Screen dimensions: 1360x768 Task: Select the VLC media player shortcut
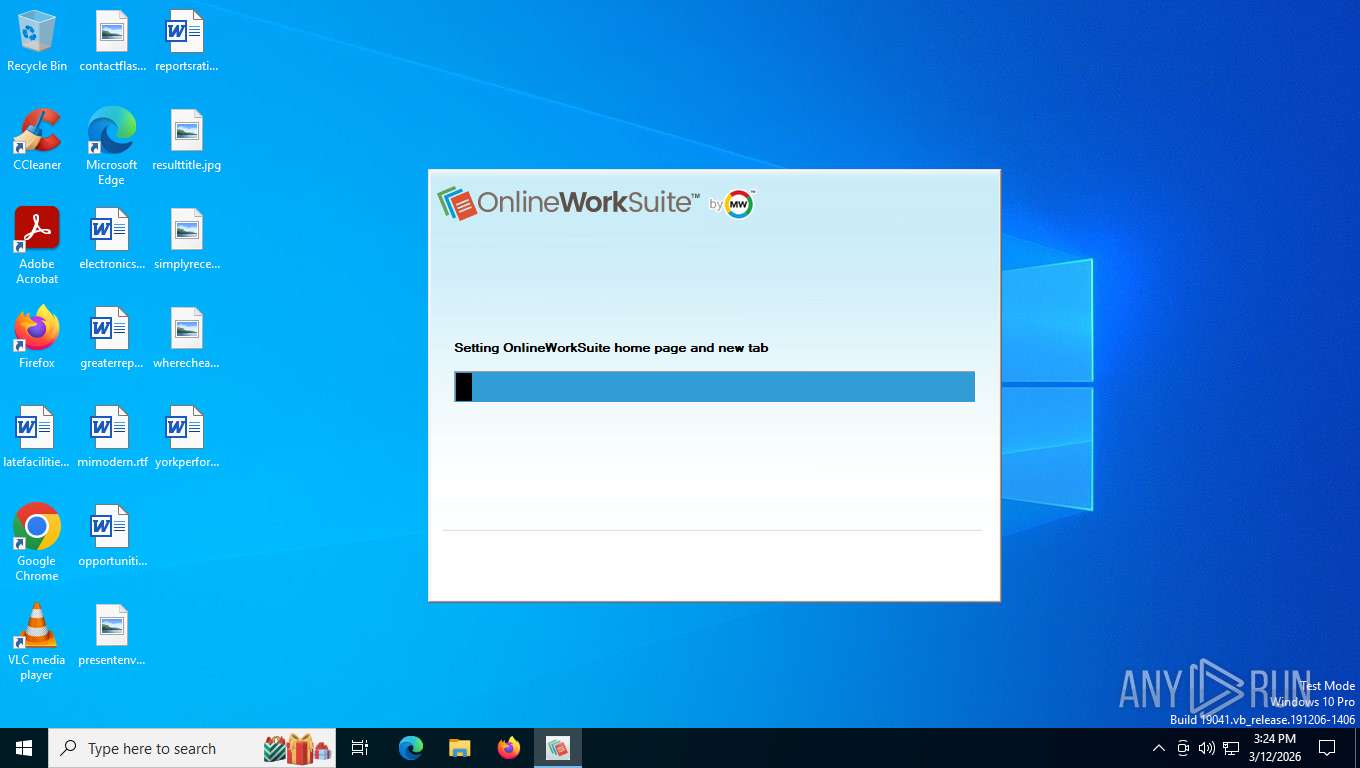(37, 642)
